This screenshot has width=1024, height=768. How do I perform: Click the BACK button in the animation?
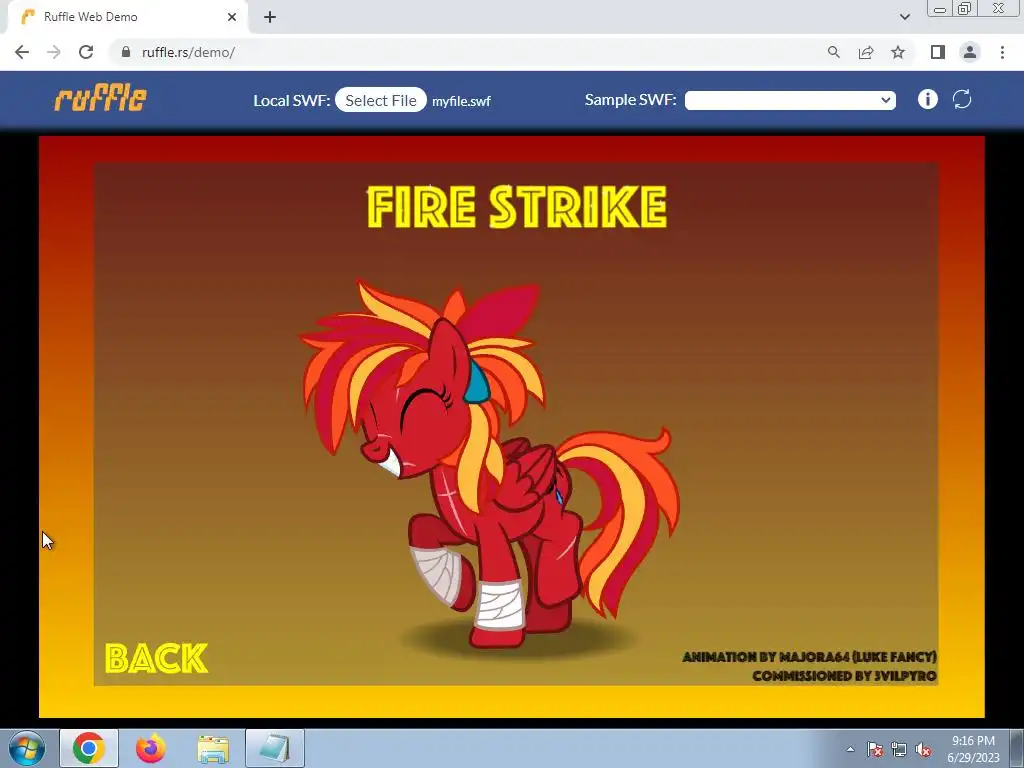pyautogui.click(x=156, y=658)
